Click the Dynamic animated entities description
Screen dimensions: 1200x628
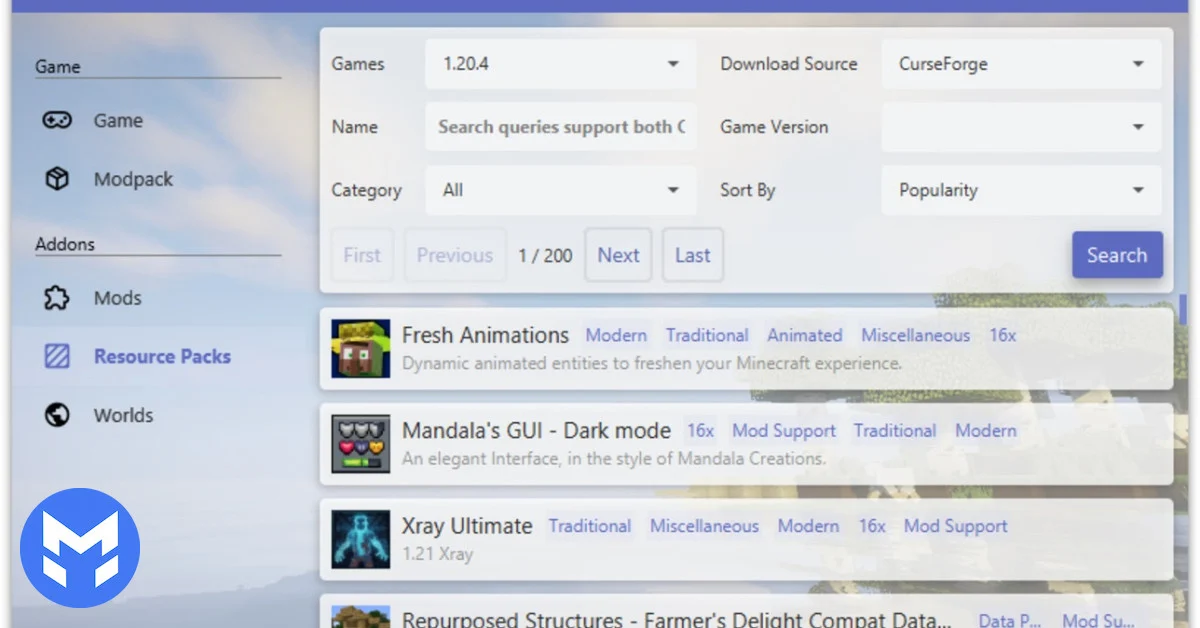tap(652, 363)
